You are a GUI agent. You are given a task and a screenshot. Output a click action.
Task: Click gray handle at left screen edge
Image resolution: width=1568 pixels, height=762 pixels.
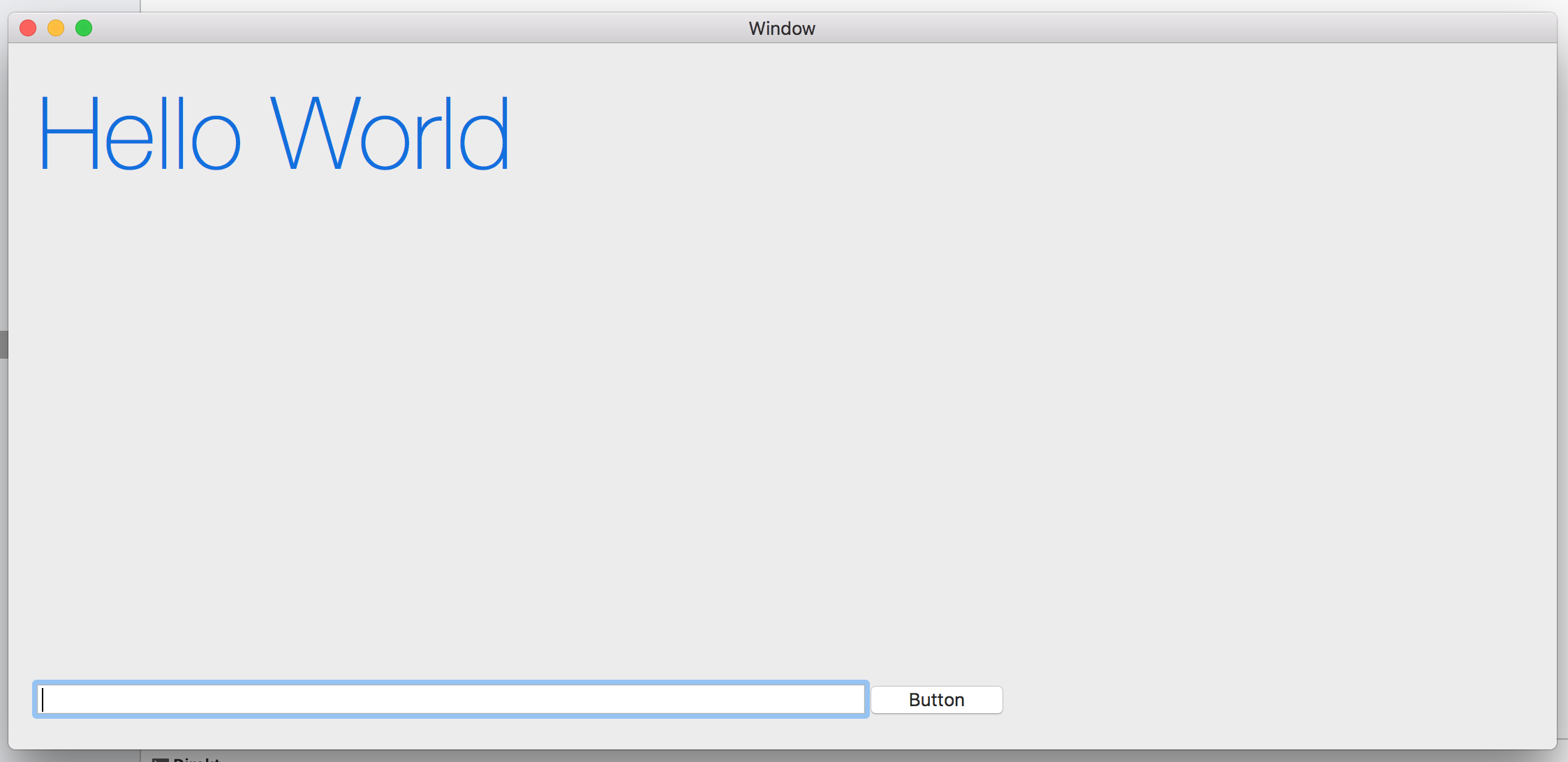click(3, 345)
